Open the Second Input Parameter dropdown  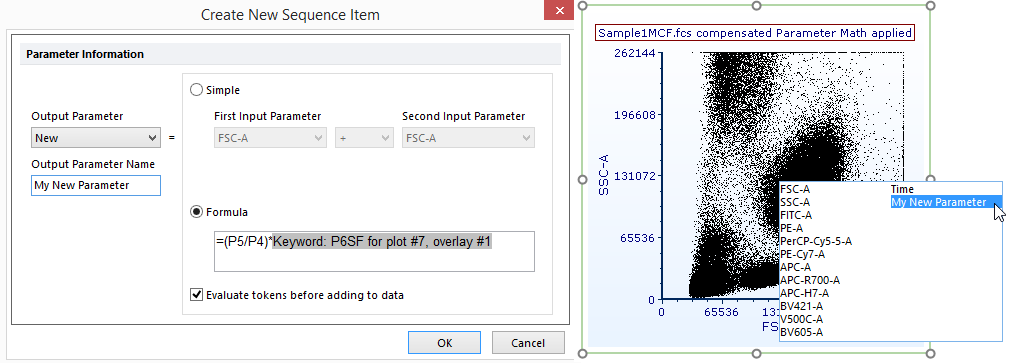(468, 138)
